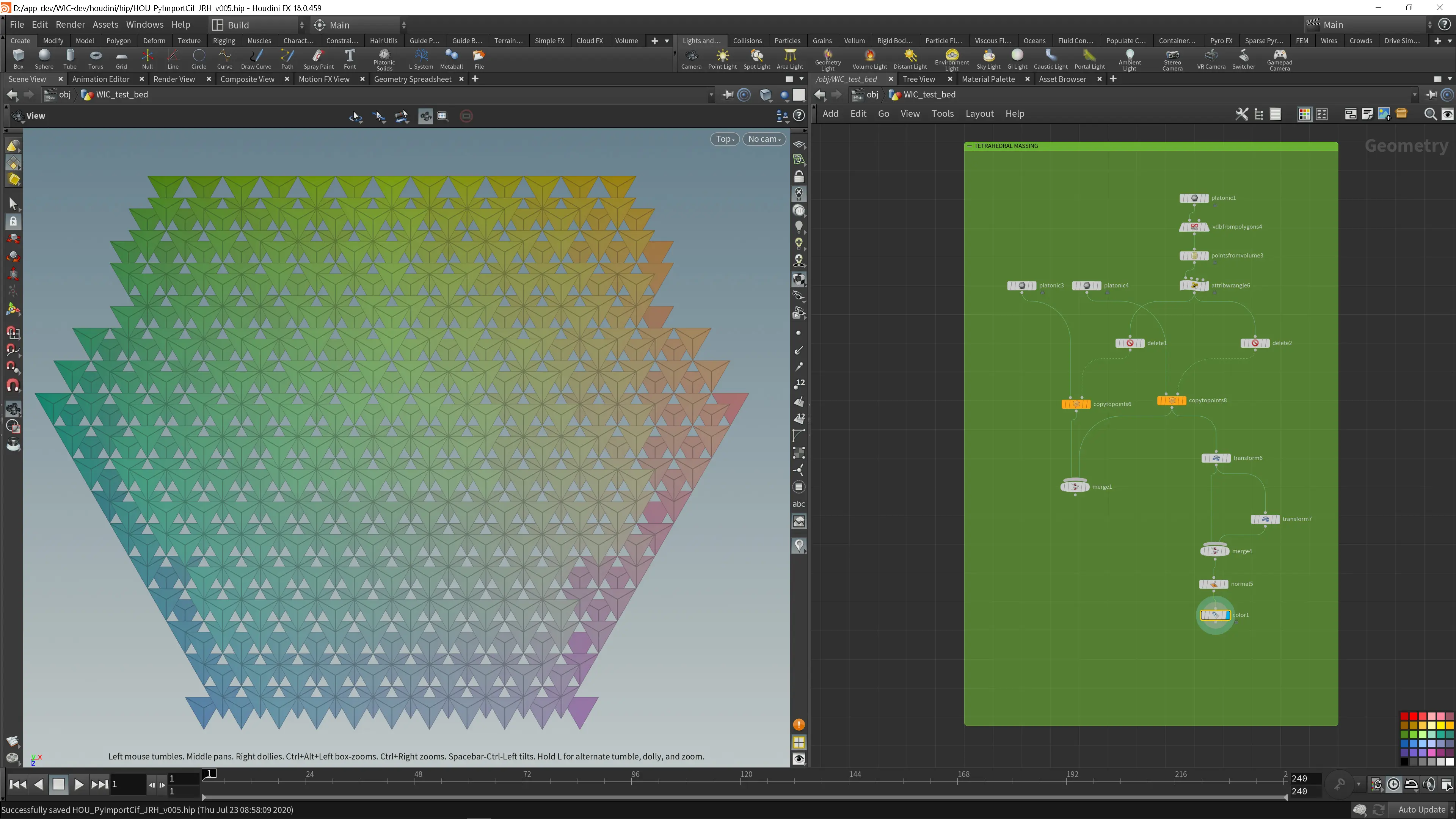
Task: Select the vdbfrompolygons4 node
Action: click(1194, 227)
